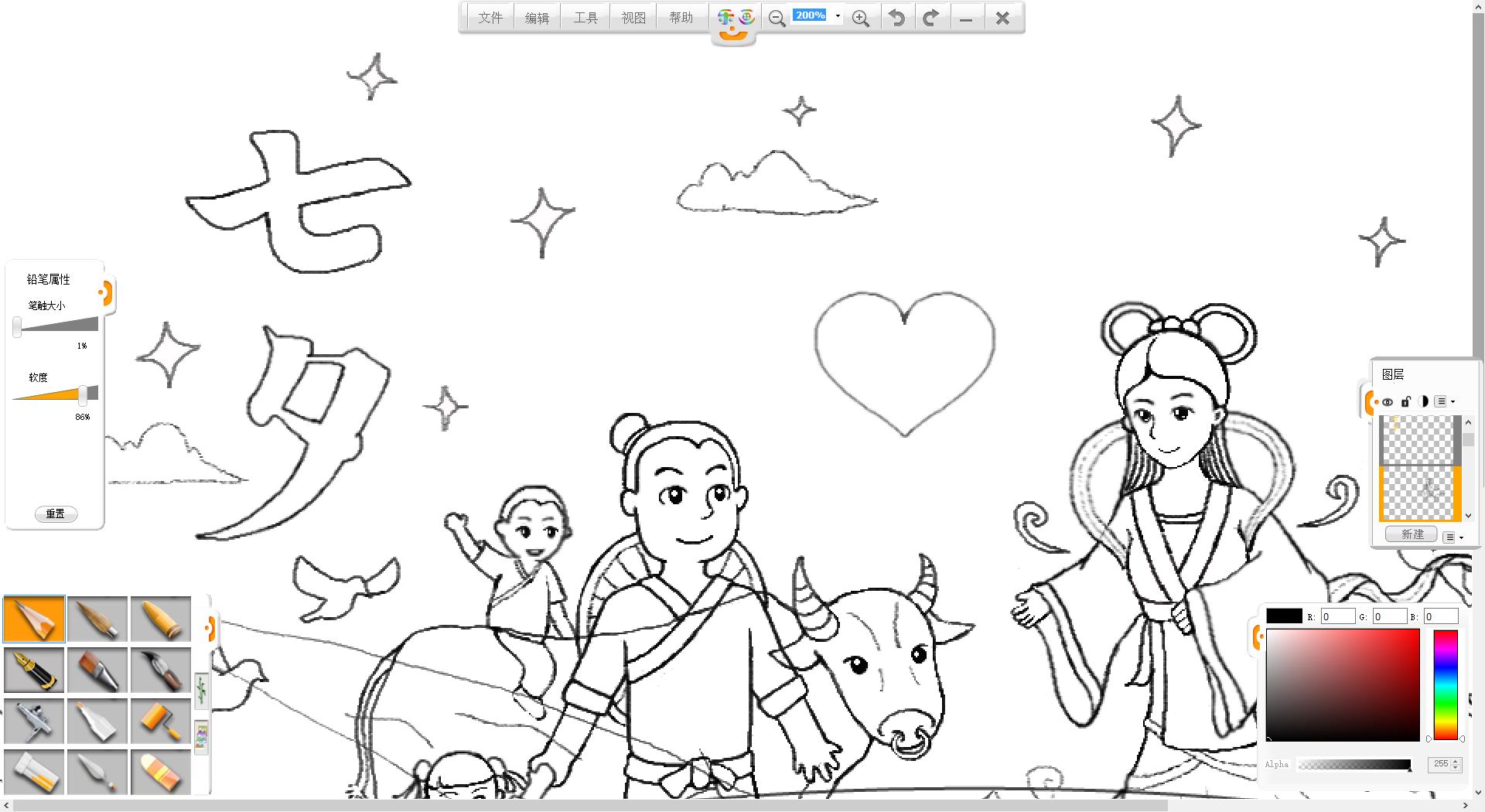Image resolution: width=1485 pixels, height=812 pixels.
Task: Select the paint roller tool
Action: click(160, 721)
